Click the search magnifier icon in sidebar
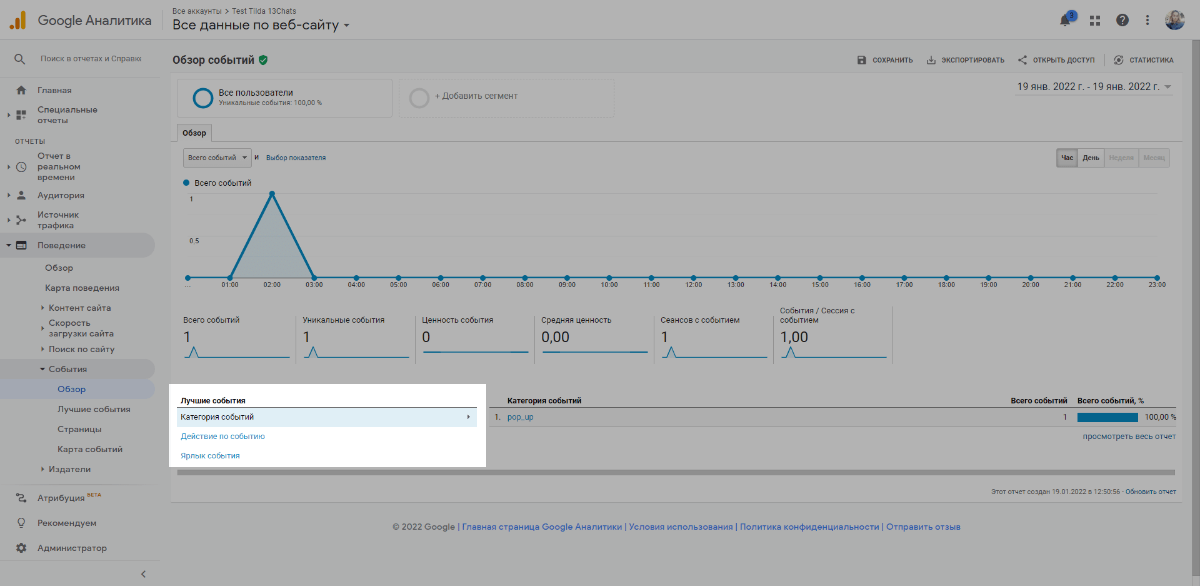 pos(19,59)
